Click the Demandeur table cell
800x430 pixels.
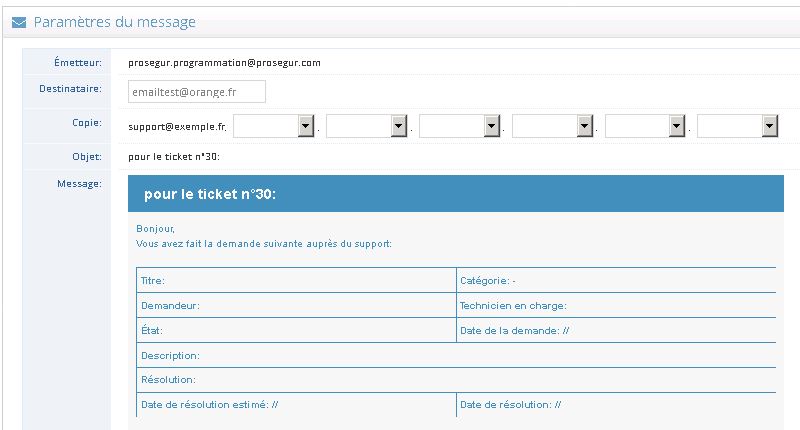[296, 306]
